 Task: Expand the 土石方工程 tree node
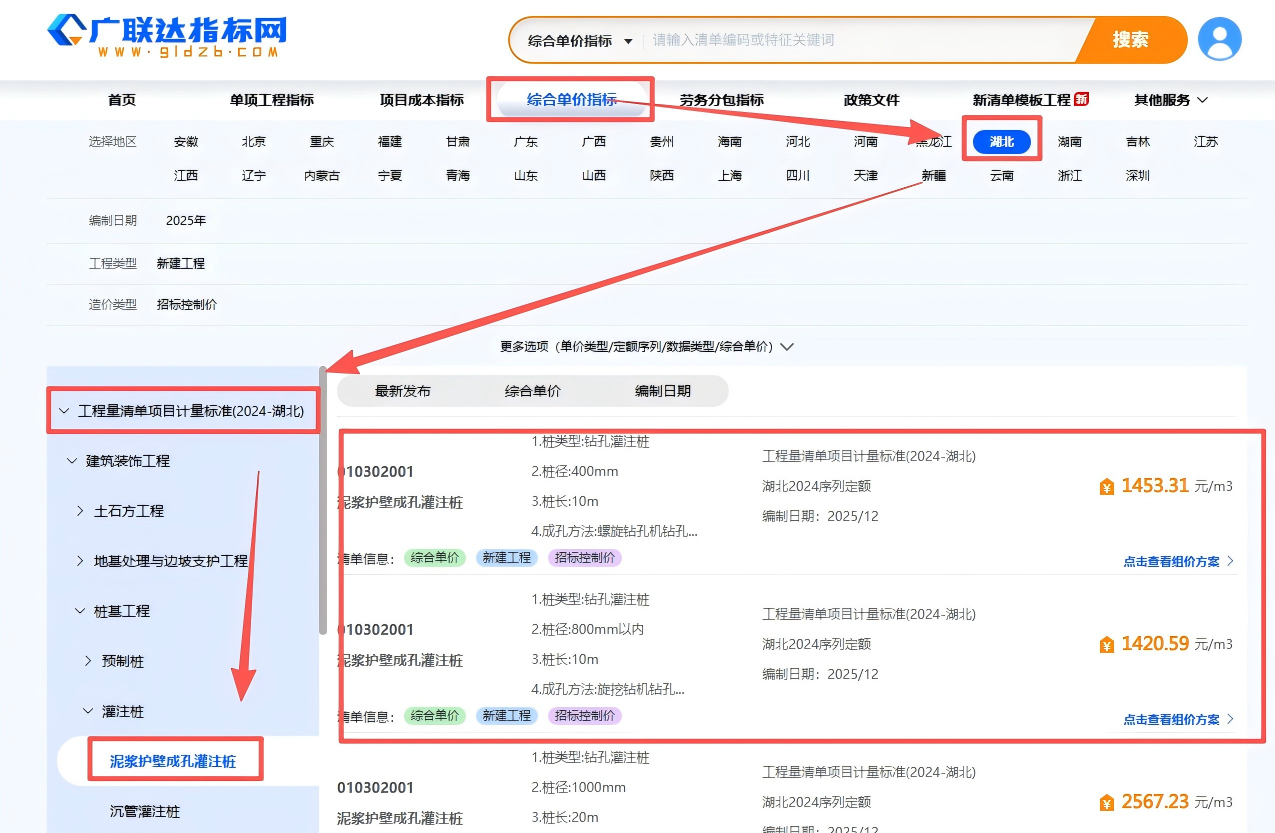[x=80, y=511]
